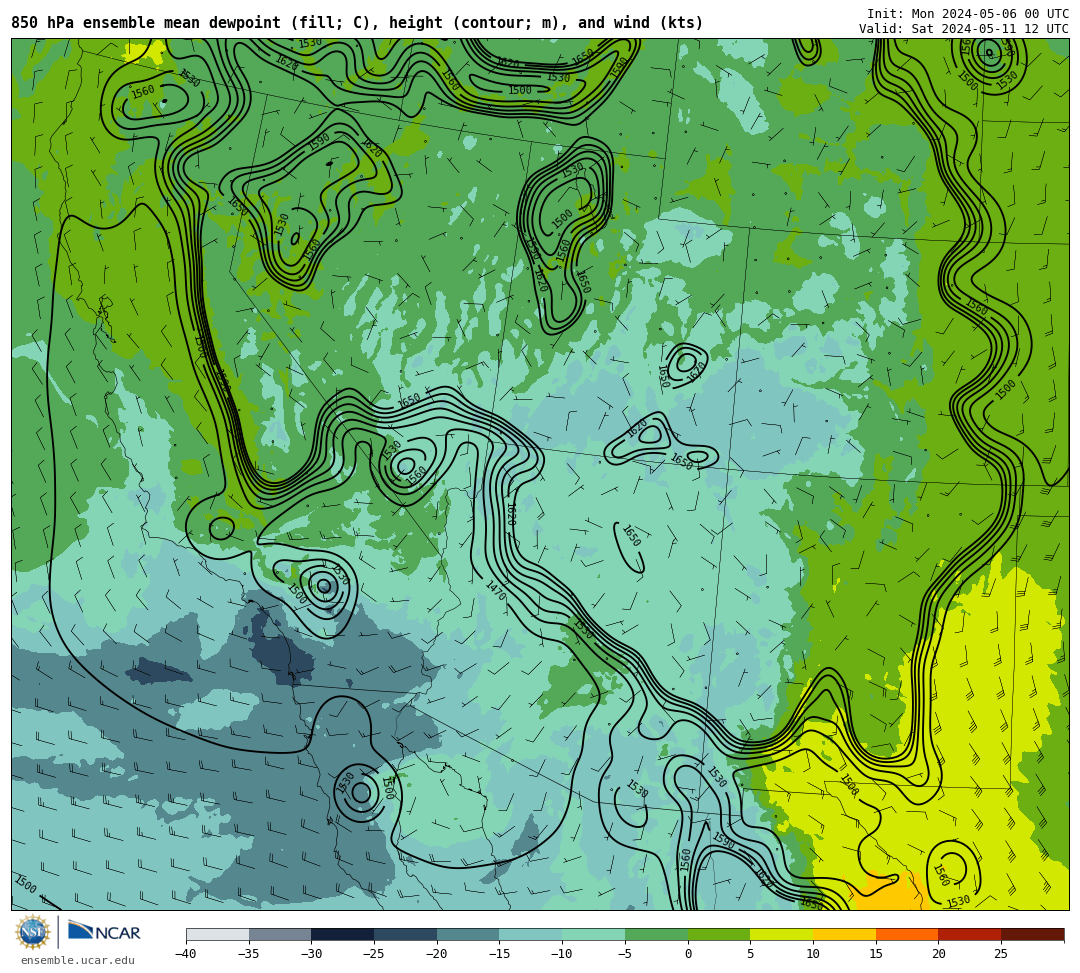Pick the olive green 0 to 5 colorbar segment
Viewport: 1080px width, 973px height.
(719, 934)
